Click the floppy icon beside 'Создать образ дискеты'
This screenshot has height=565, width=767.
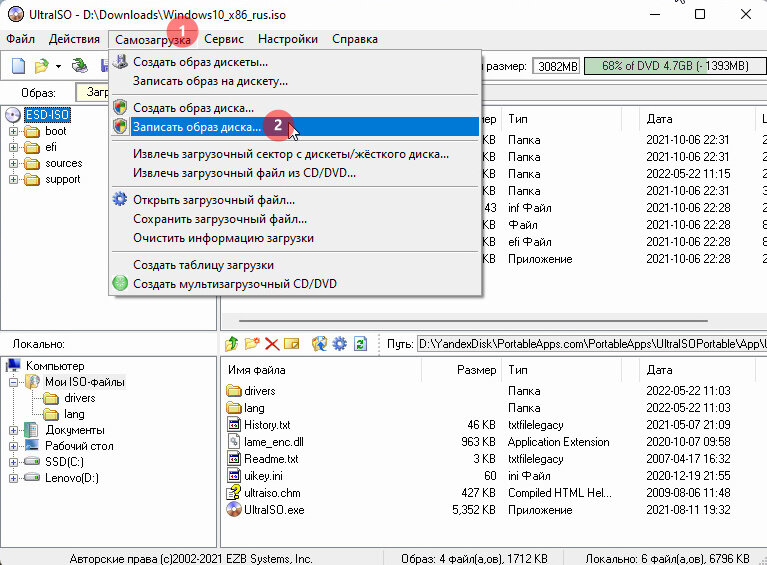pyautogui.click(x=120, y=62)
